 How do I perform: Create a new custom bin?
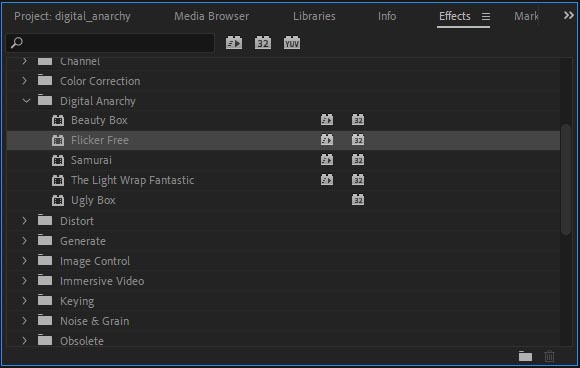click(525, 356)
